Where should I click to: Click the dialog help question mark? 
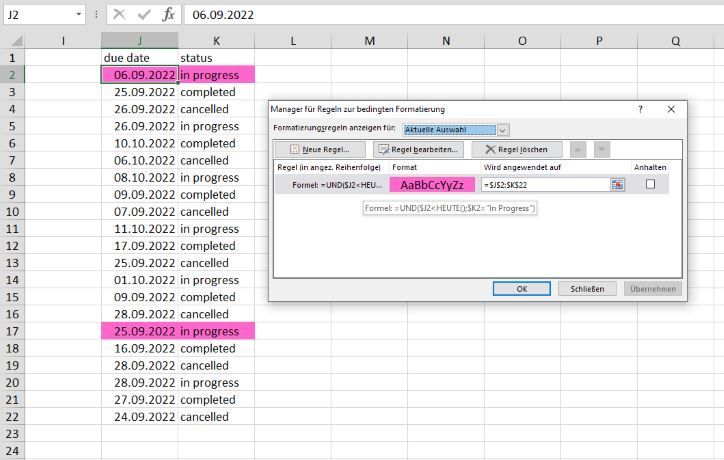point(640,109)
